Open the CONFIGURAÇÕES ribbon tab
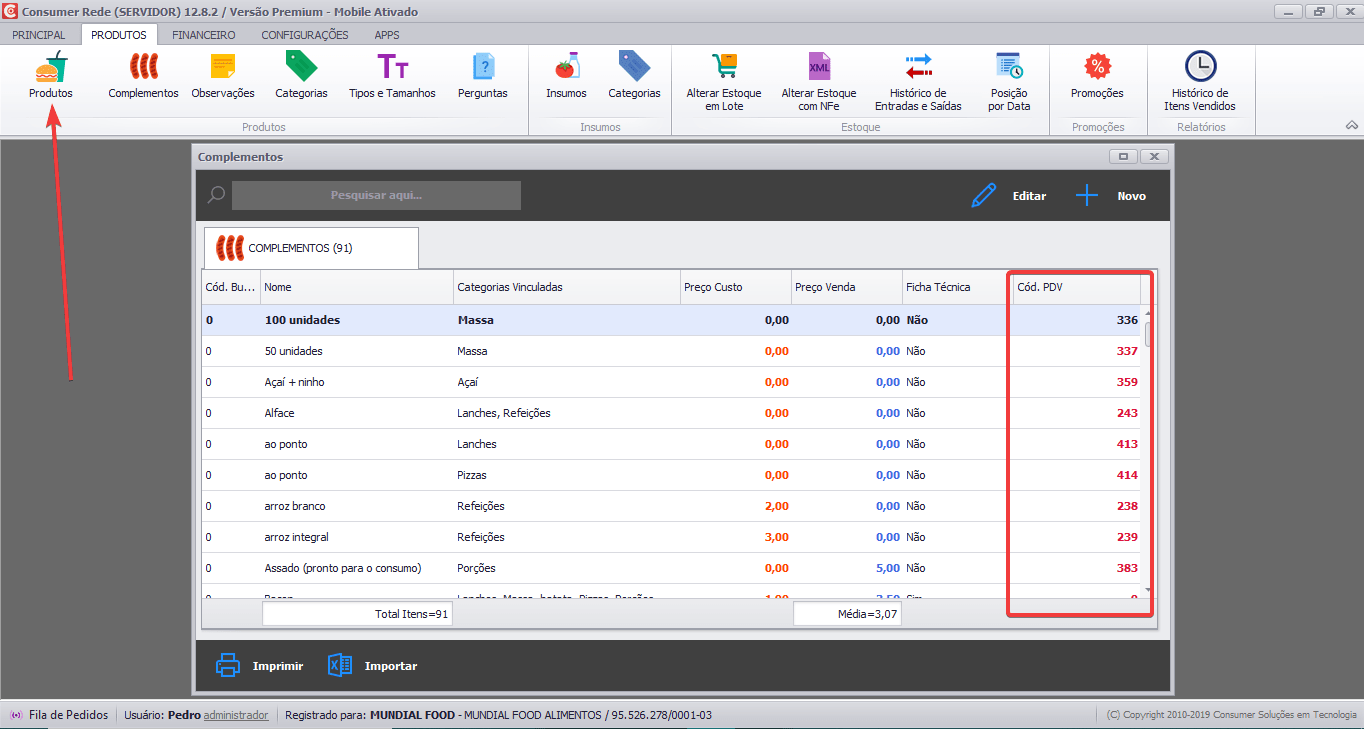 305,35
